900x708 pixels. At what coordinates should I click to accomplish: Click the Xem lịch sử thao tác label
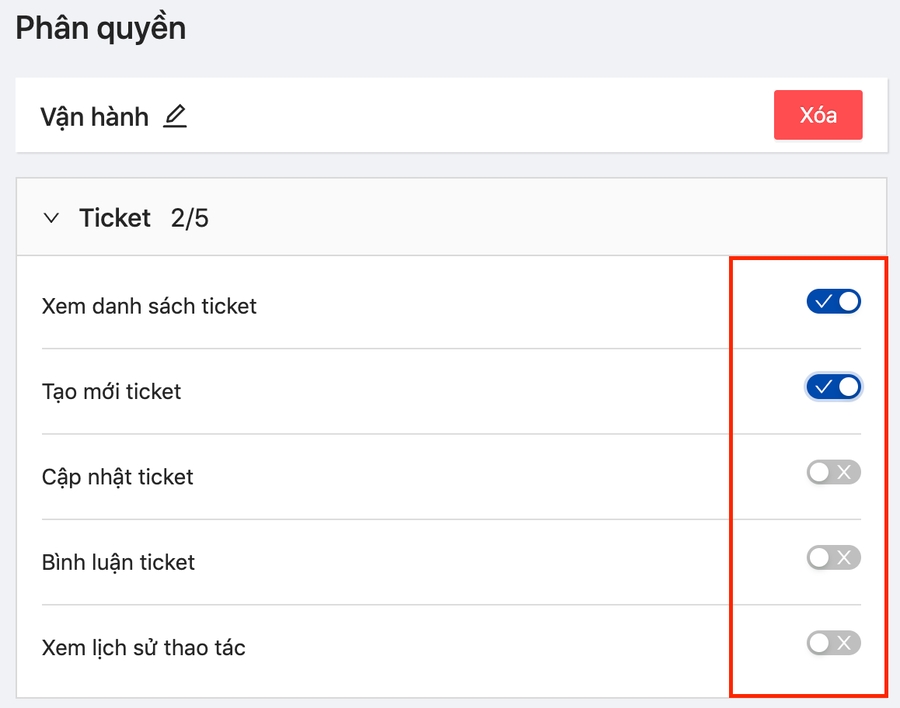(x=144, y=648)
